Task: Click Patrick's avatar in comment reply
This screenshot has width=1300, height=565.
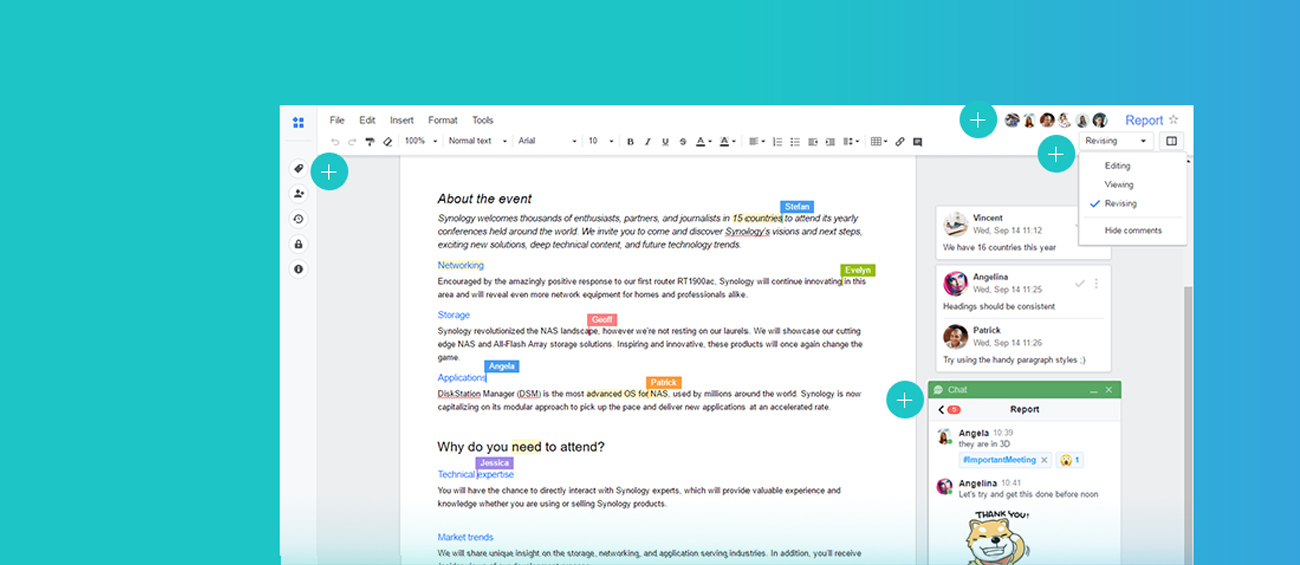Action: (x=956, y=336)
